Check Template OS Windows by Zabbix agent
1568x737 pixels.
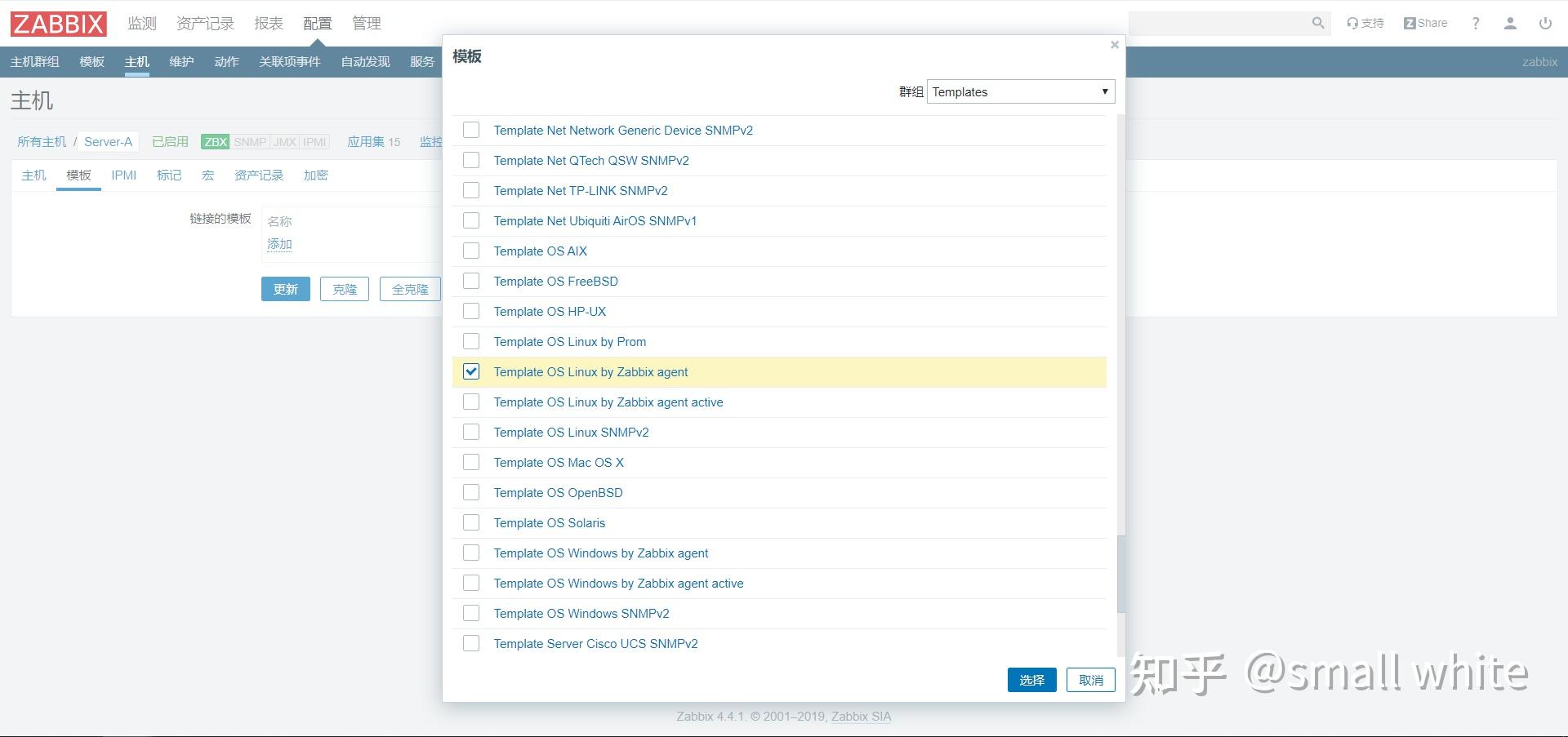coord(471,553)
